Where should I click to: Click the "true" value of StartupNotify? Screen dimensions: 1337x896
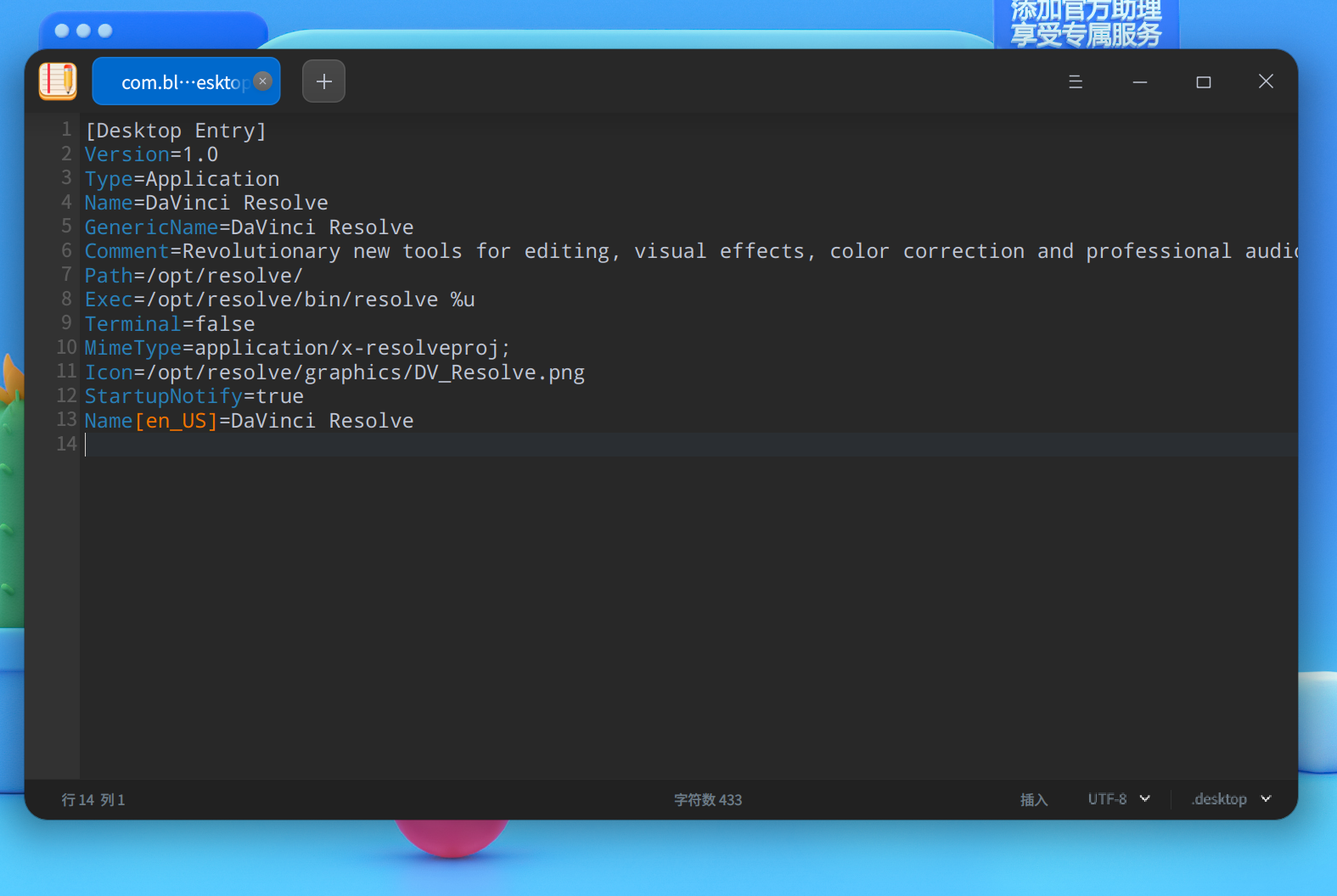point(280,396)
